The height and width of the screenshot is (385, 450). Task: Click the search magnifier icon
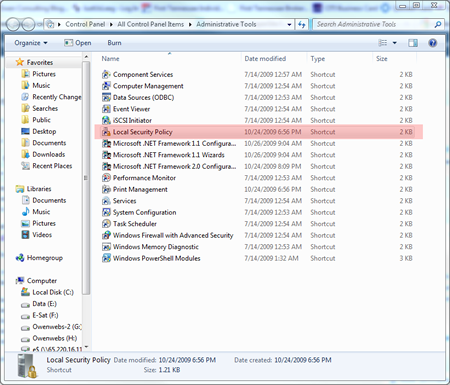click(x=438, y=24)
